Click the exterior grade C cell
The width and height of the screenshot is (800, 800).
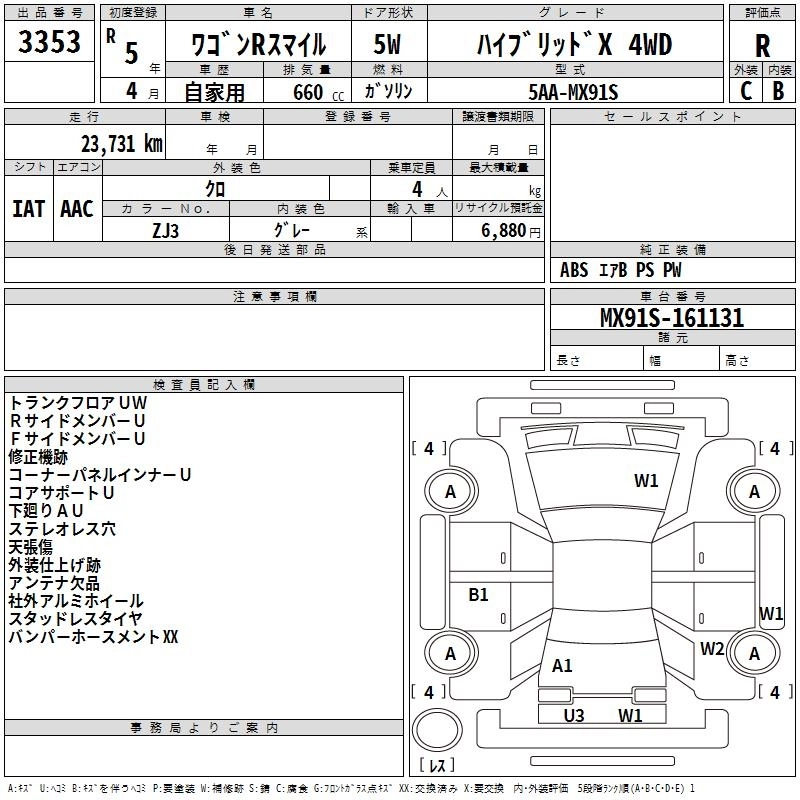746,90
